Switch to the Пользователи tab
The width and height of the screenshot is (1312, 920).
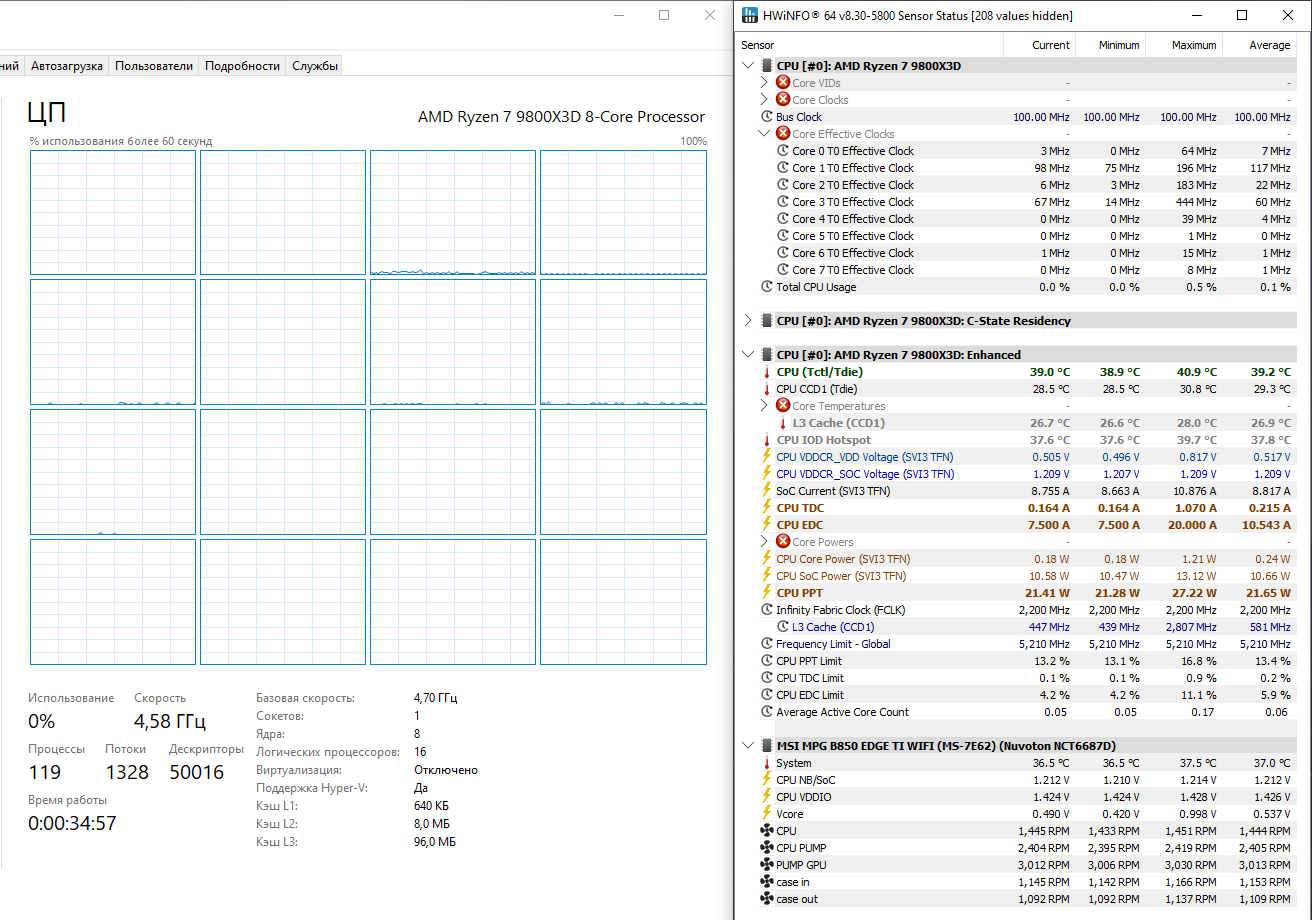point(154,66)
